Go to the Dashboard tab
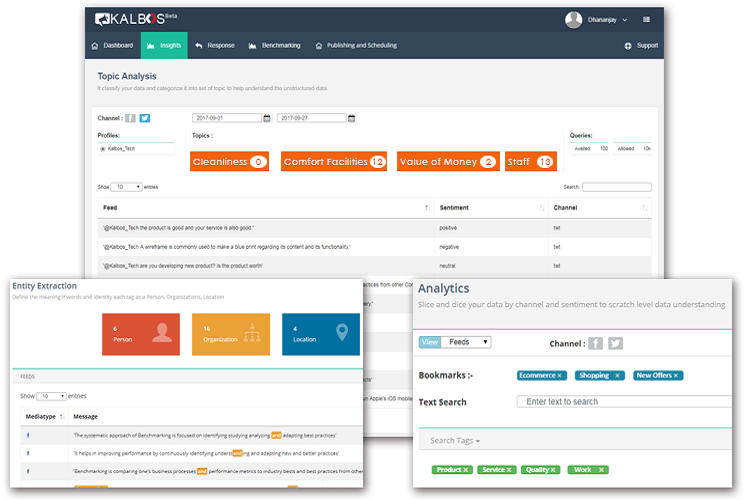 113,46
